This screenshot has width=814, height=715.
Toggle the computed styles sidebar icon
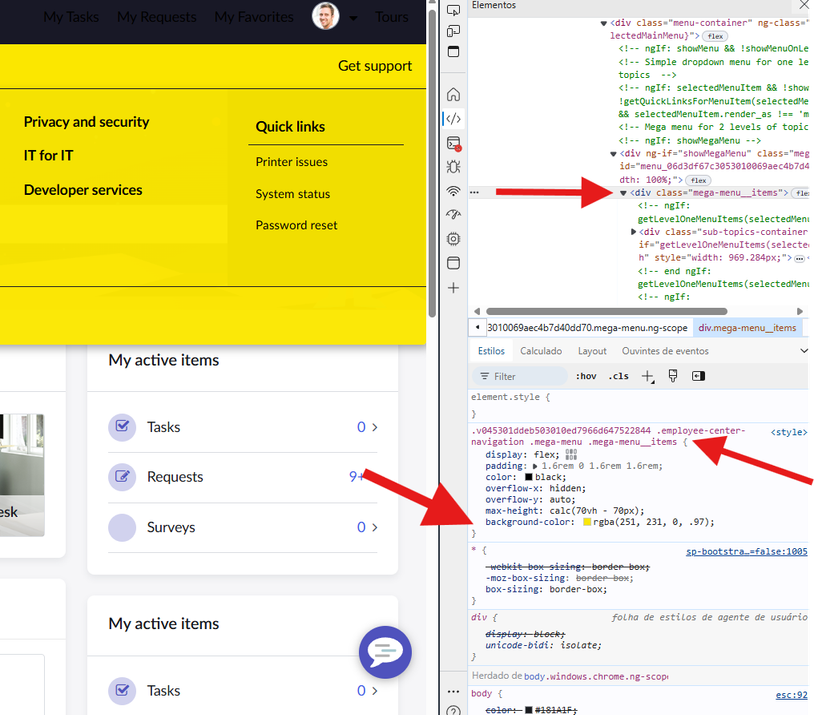(x=698, y=376)
